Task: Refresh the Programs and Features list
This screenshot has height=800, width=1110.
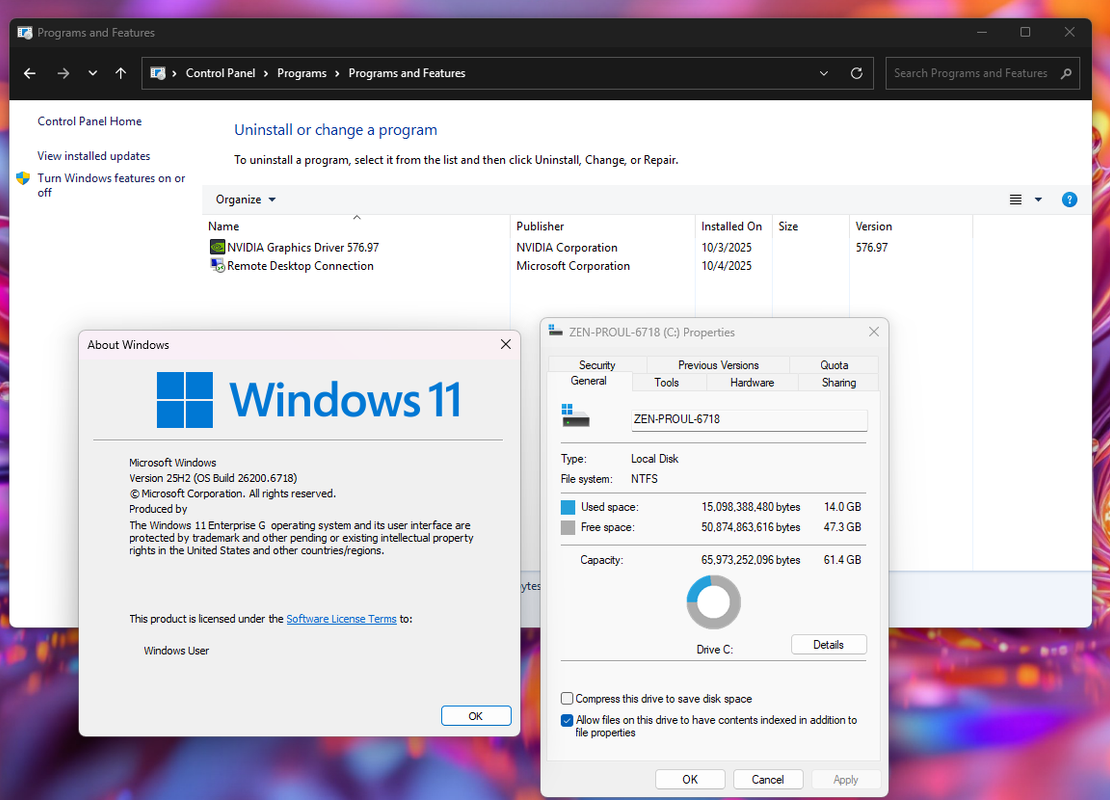Action: coord(857,73)
